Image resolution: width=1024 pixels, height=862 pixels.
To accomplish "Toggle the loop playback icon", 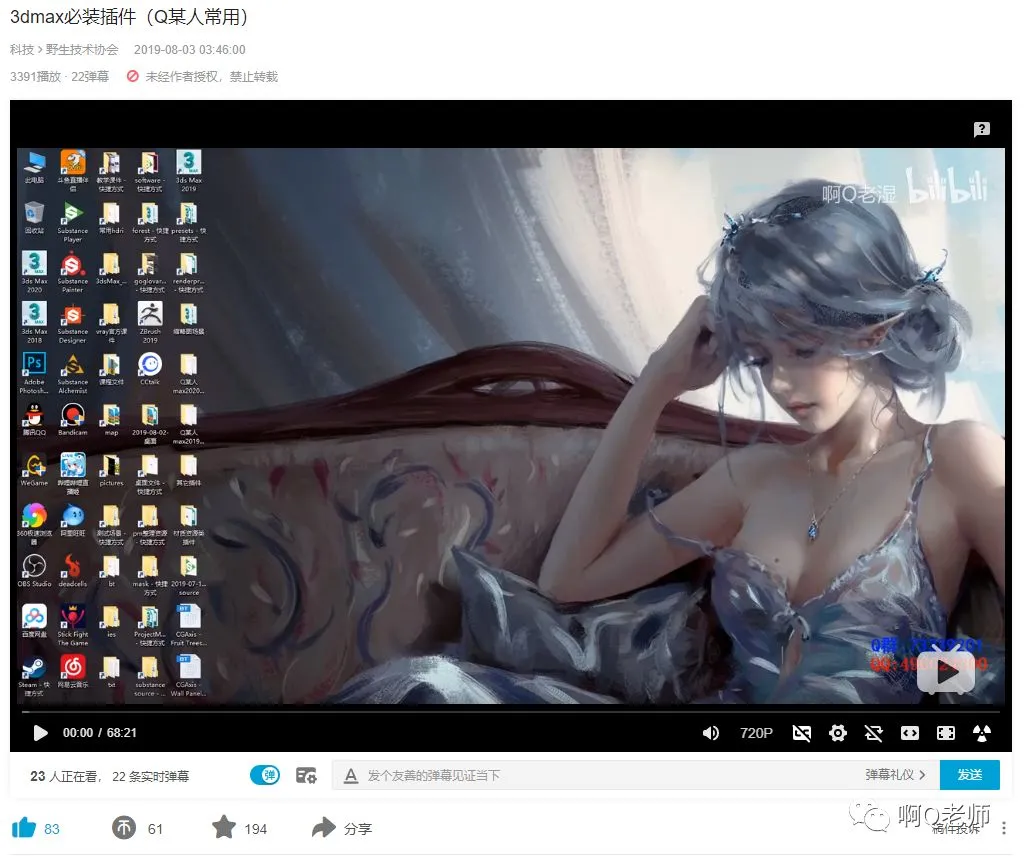I will (x=874, y=733).
